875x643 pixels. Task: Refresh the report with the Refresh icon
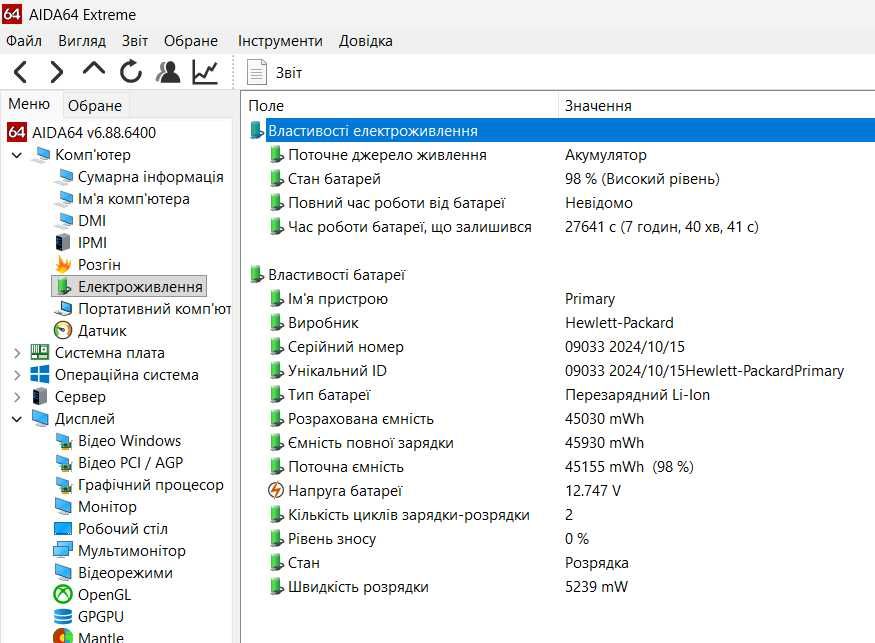click(x=131, y=72)
